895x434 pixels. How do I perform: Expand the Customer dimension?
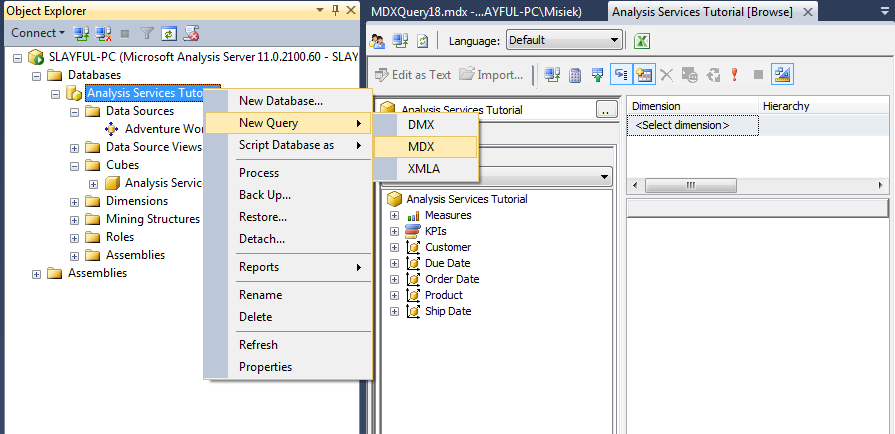[x=394, y=247]
